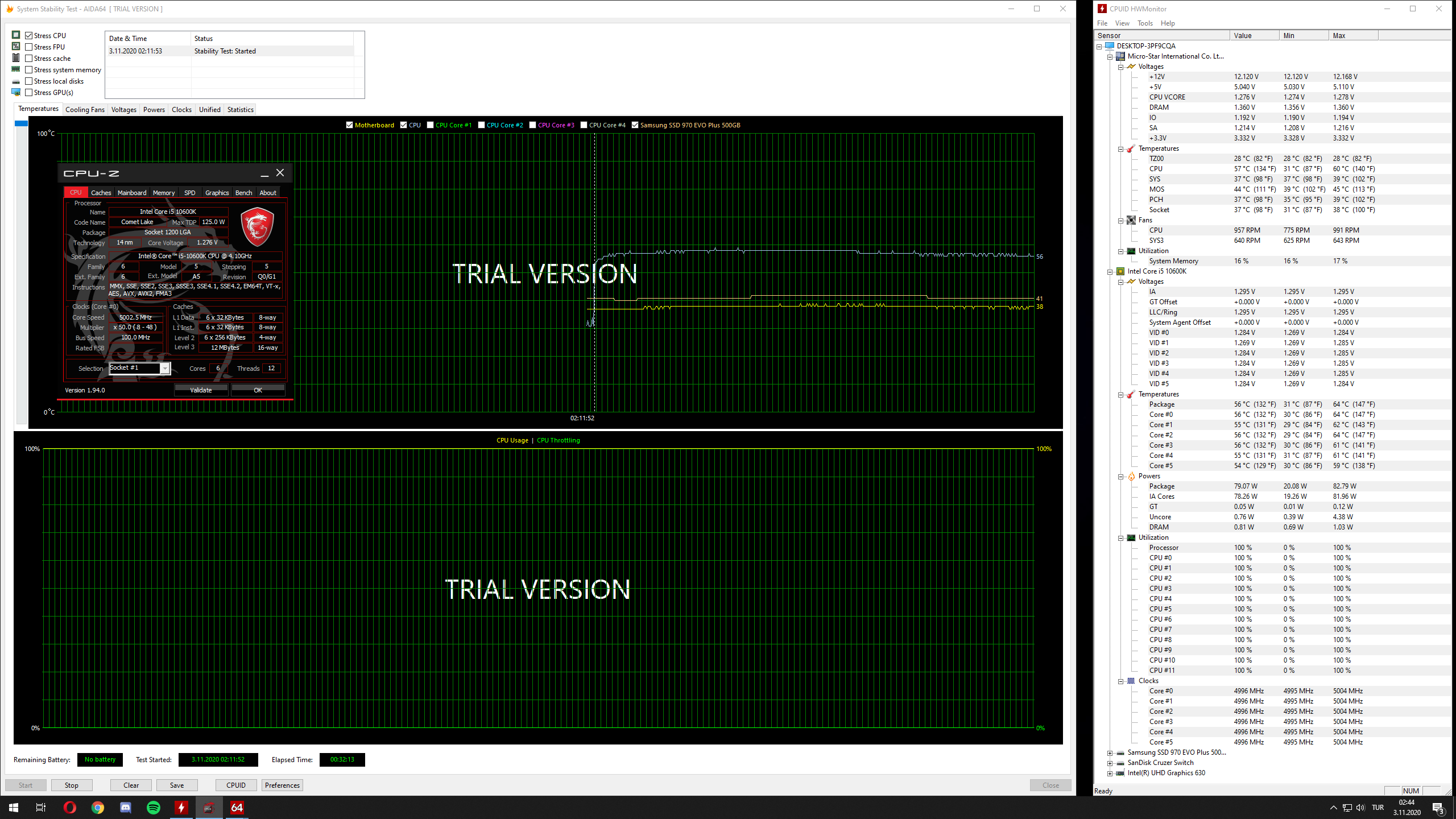Click the blue slider beside temperature graph
The width and height of the screenshot is (1456, 819).
tap(21, 123)
